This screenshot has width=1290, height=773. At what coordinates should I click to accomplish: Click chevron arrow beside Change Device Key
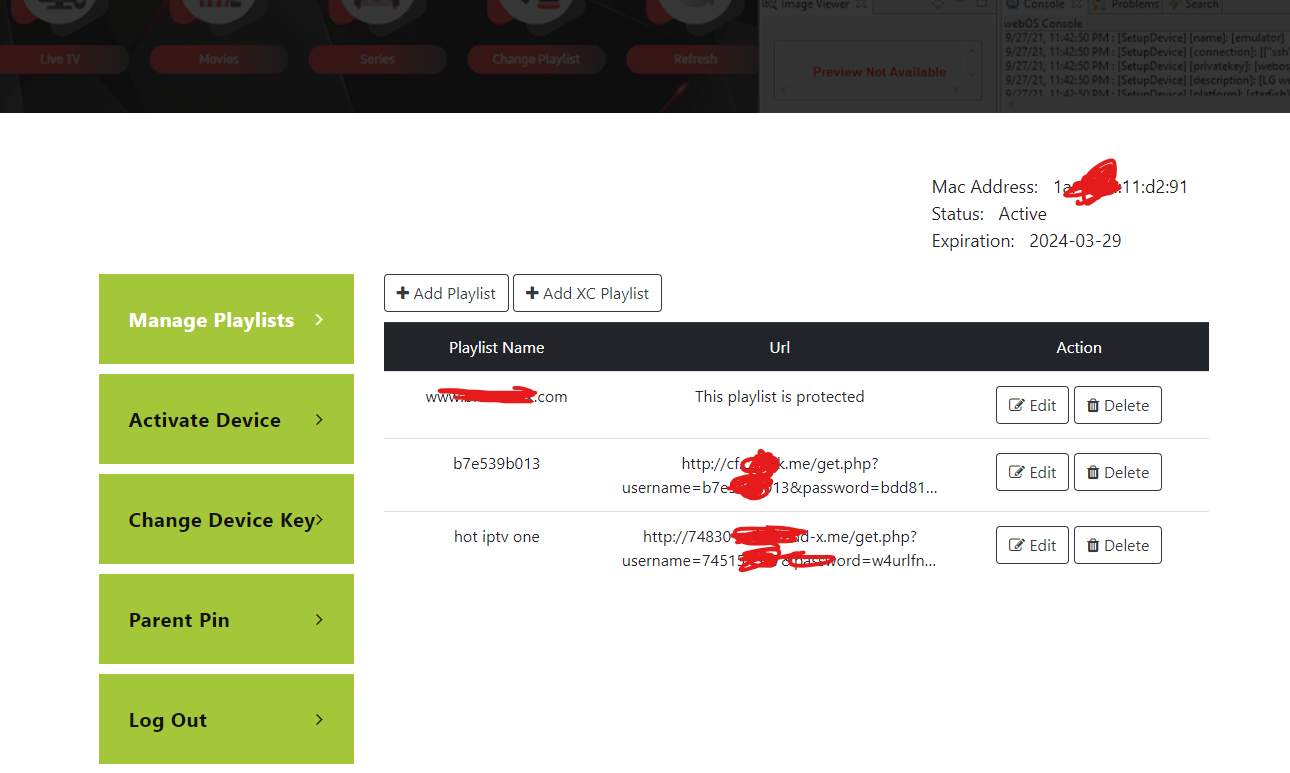319,519
